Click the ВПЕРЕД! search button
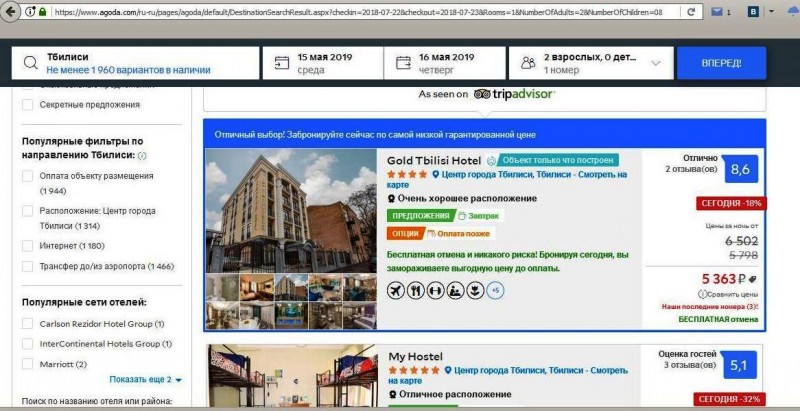The image size is (800, 411). pos(721,63)
